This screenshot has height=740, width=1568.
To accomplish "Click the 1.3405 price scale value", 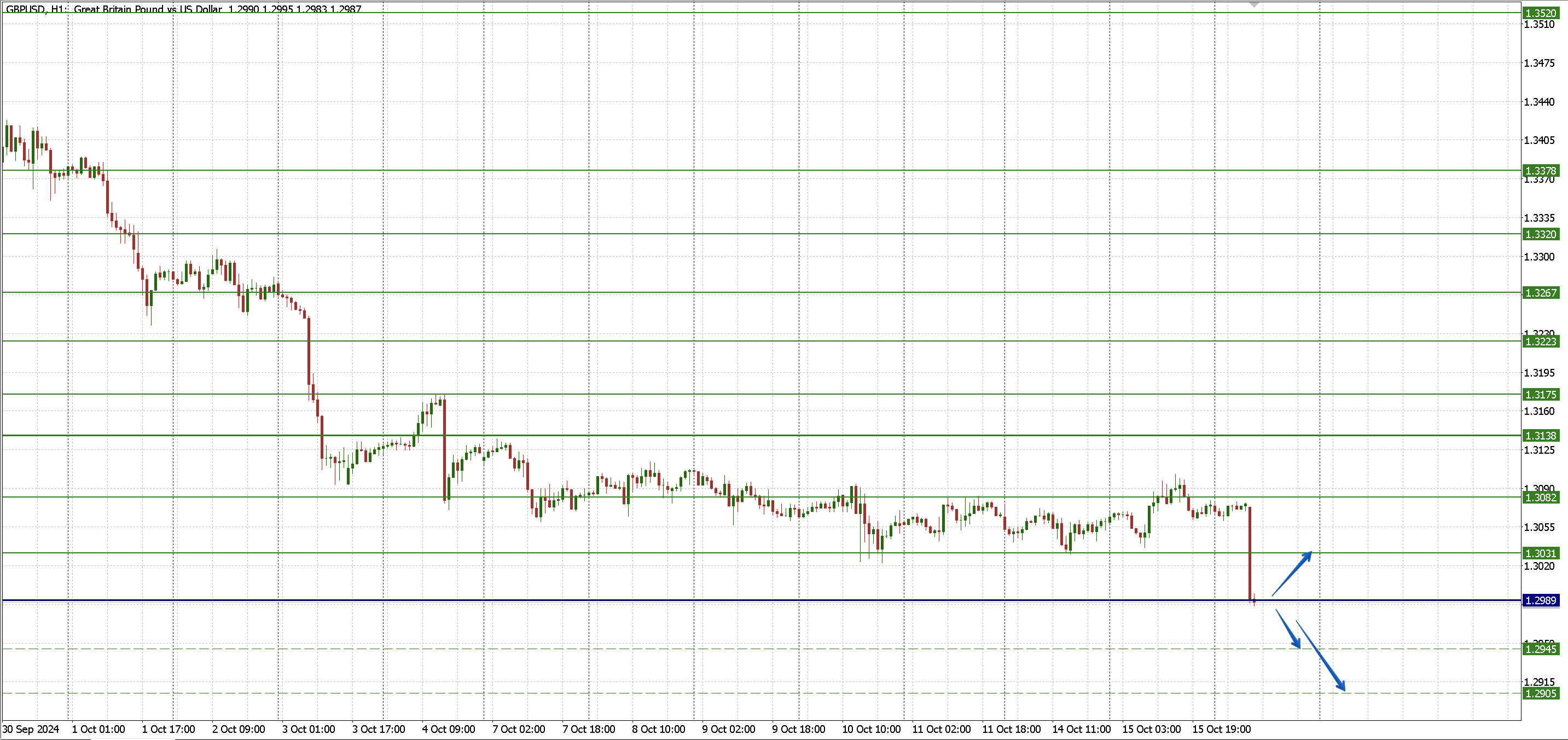I will [1540, 140].
